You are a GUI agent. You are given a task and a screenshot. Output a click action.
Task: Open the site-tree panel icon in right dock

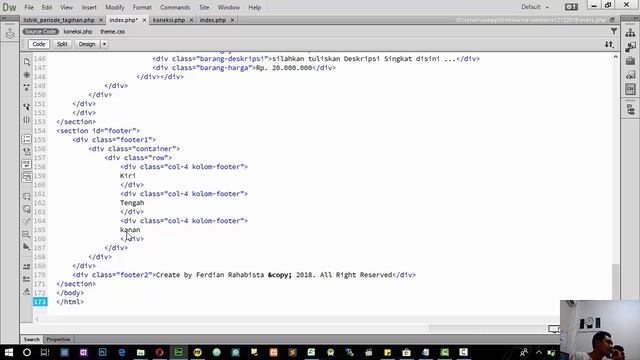pos(630,32)
